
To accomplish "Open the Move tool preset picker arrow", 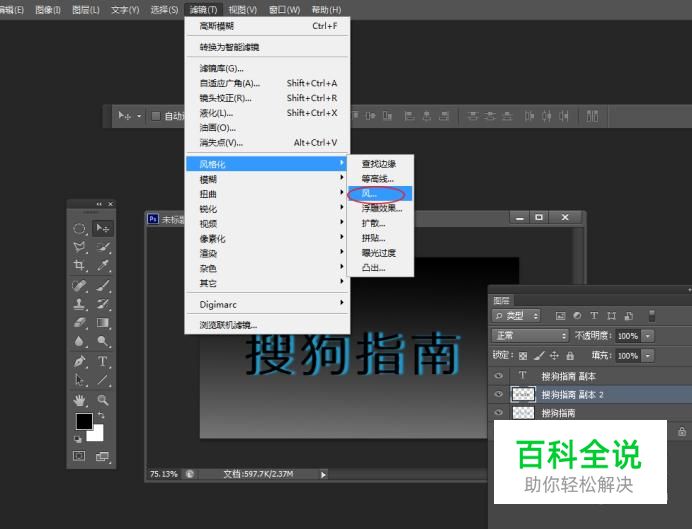I will coord(139,116).
